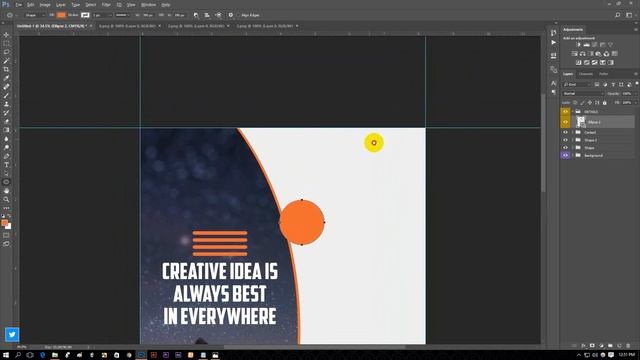Switch to the Paths tab
Image resolution: width=640 pixels, height=360 pixels.
click(604, 74)
